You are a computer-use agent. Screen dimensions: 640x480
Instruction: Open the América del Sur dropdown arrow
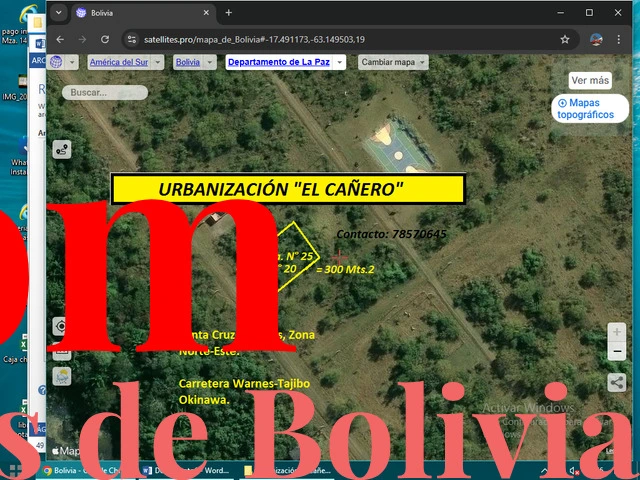coord(157,62)
